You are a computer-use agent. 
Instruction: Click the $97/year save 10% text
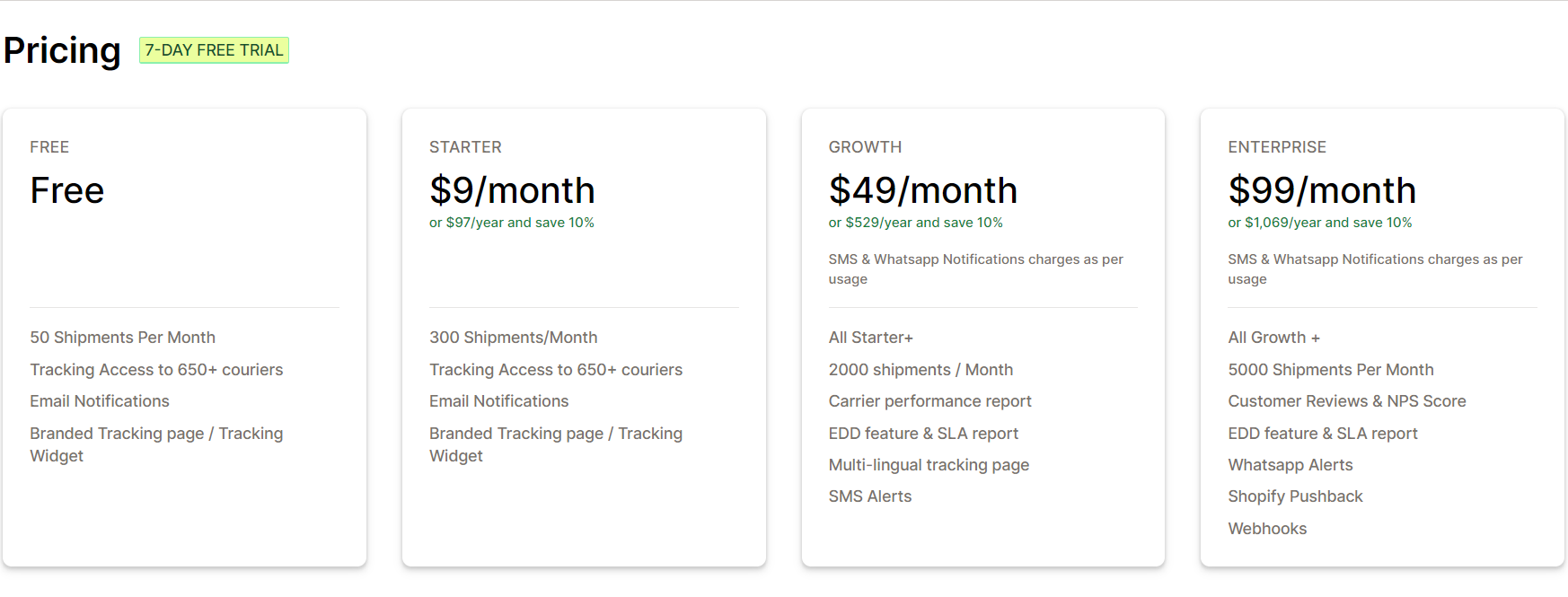(x=512, y=223)
